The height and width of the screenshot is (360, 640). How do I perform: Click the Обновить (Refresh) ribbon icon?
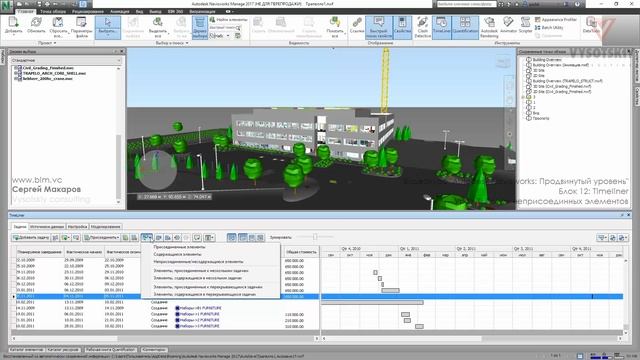pos(36,25)
